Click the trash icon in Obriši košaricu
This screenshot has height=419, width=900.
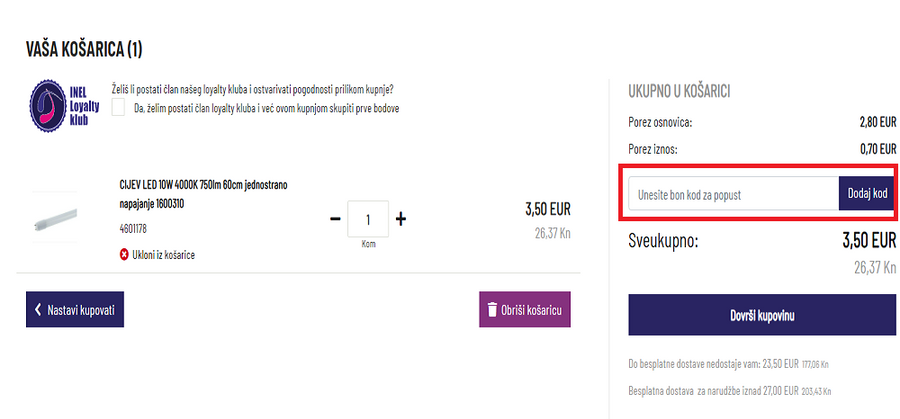click(x=492, y=310)
